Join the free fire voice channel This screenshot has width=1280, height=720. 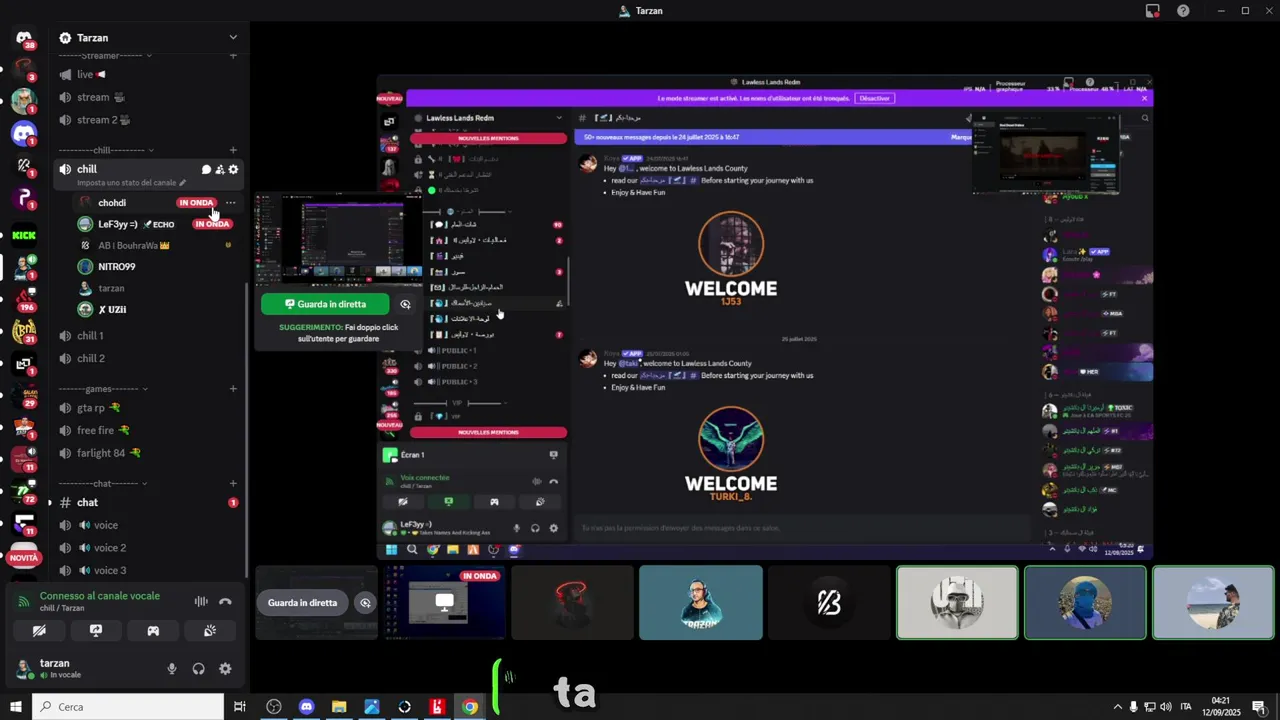click(148, 430)
